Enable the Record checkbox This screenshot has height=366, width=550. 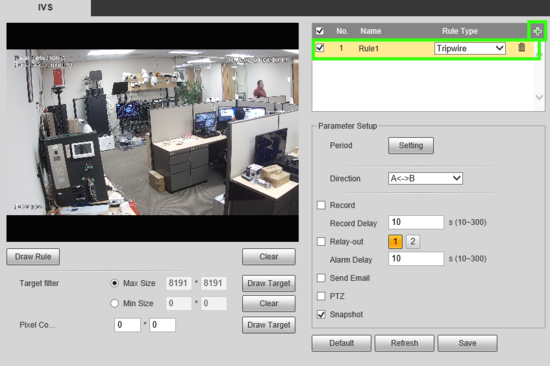pos(321,205)
